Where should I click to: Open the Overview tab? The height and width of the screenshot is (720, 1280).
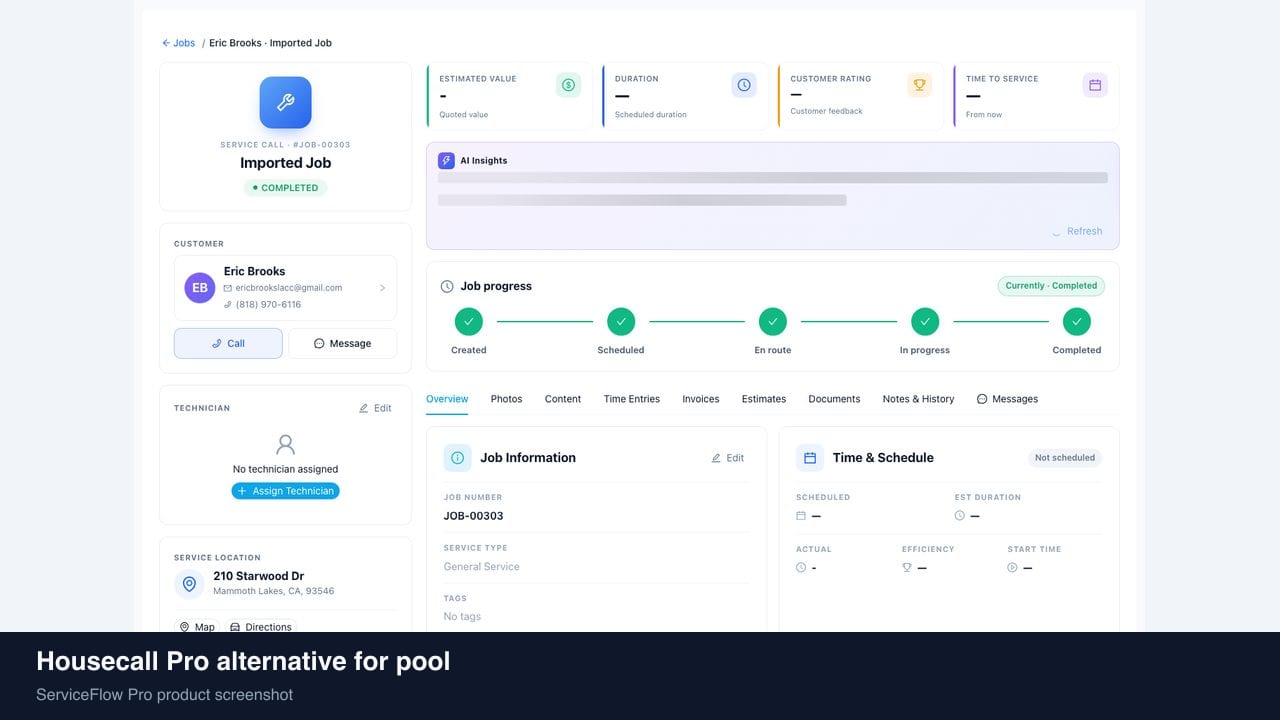pyautogui.click(x=447, y=399)
